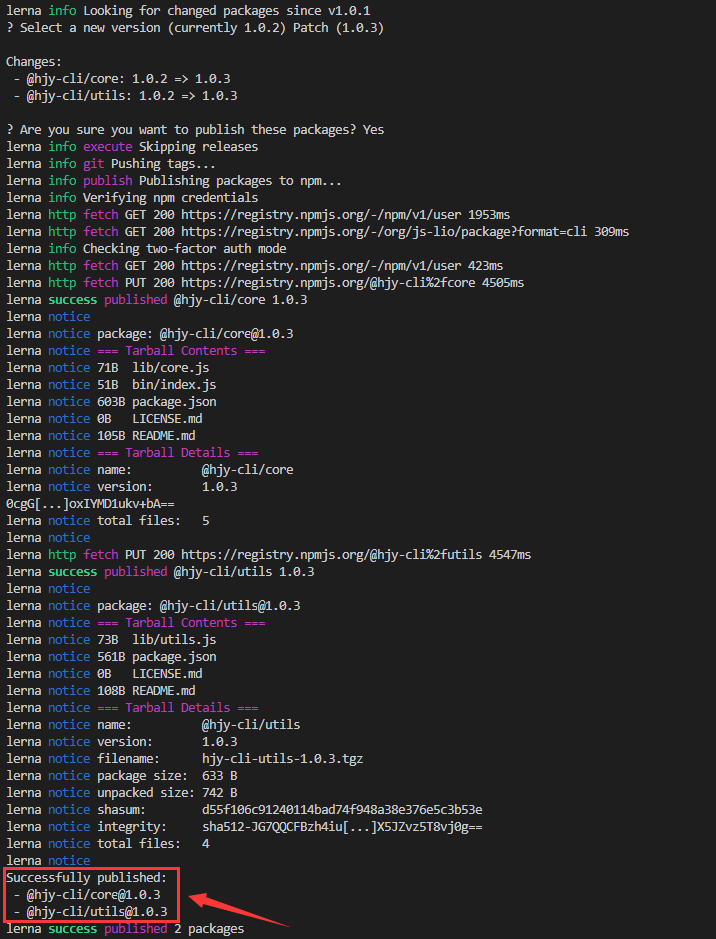Click 'Checking two-factor auth mode' line

[184, 249]
